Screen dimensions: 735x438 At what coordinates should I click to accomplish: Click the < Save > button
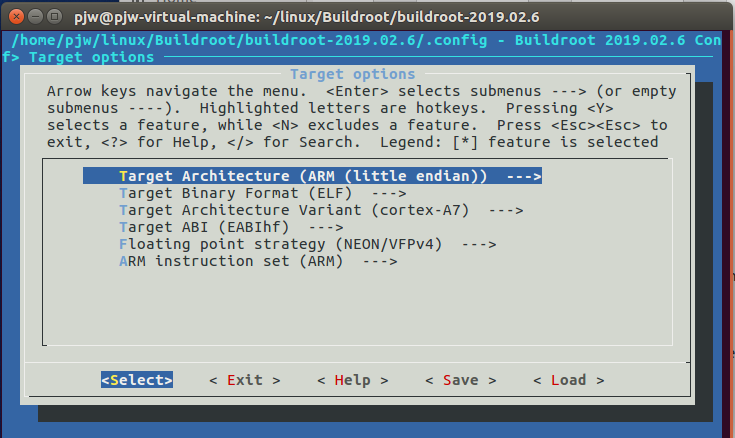(x=460, y=380)
